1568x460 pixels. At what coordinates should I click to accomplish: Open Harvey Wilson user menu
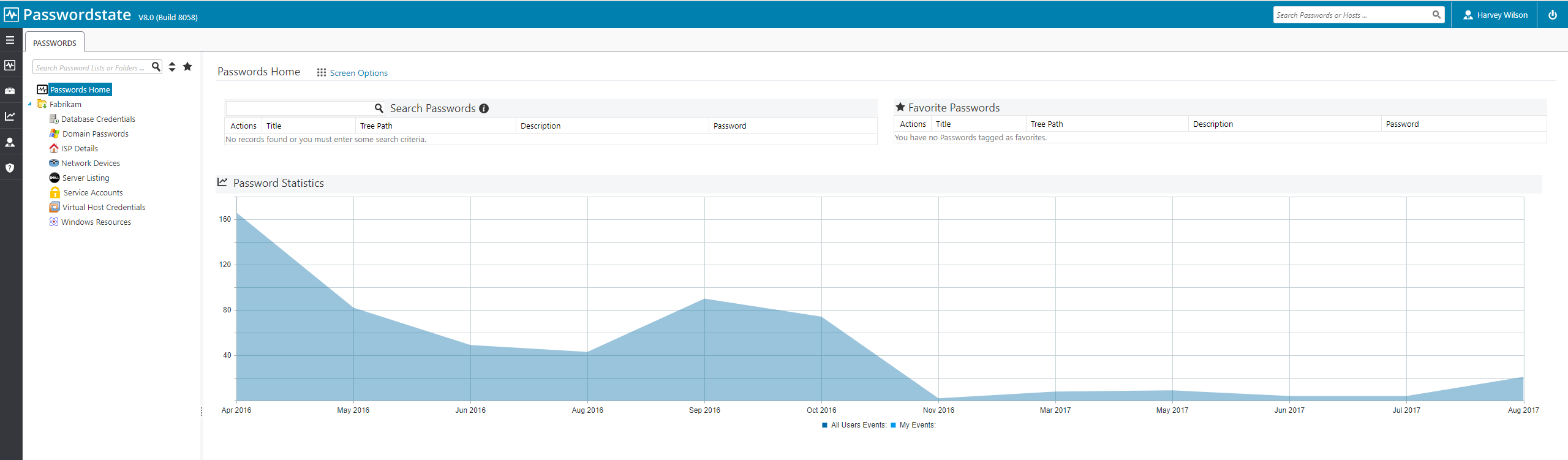tap(1494, 15)
